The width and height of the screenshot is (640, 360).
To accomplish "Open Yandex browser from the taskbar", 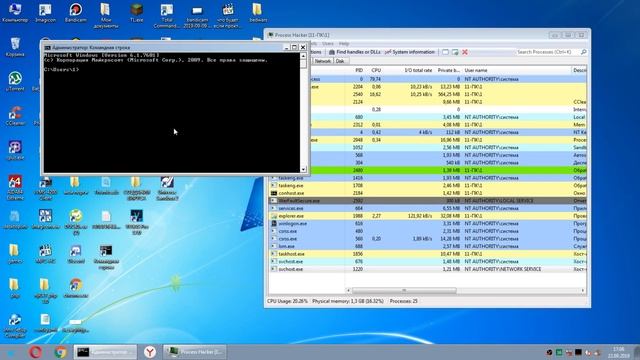I will pos(150,352).
